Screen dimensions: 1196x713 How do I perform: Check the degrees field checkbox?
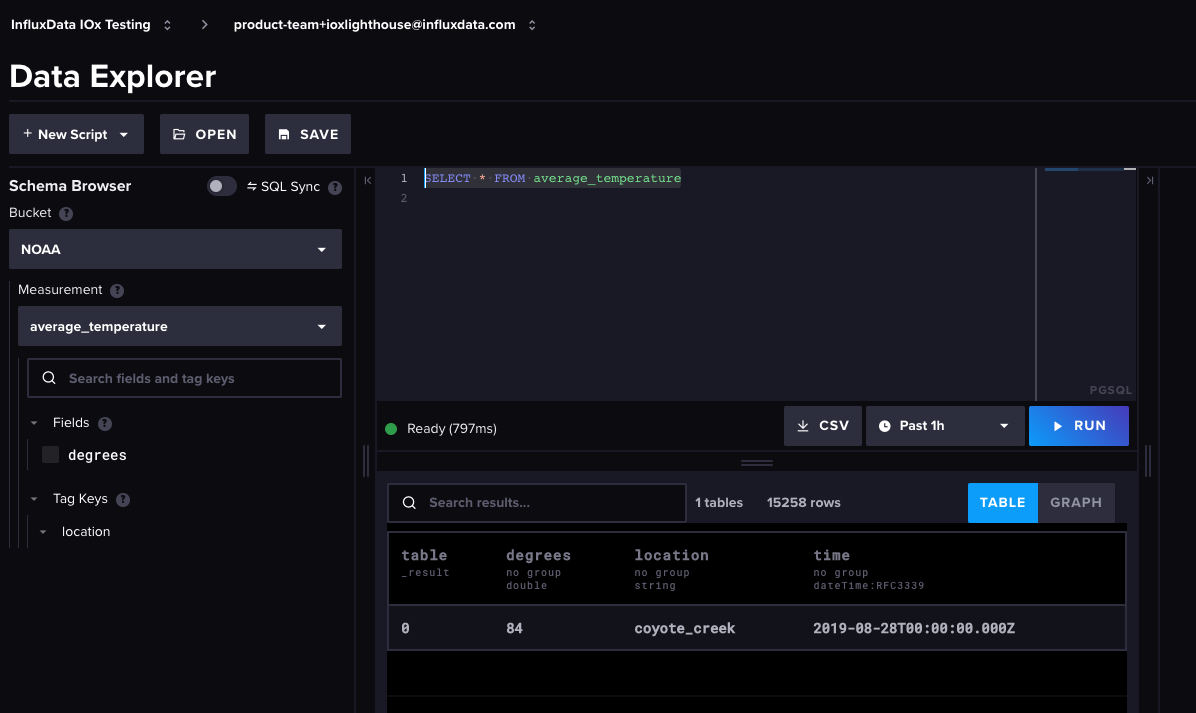[x=48, y=454]
